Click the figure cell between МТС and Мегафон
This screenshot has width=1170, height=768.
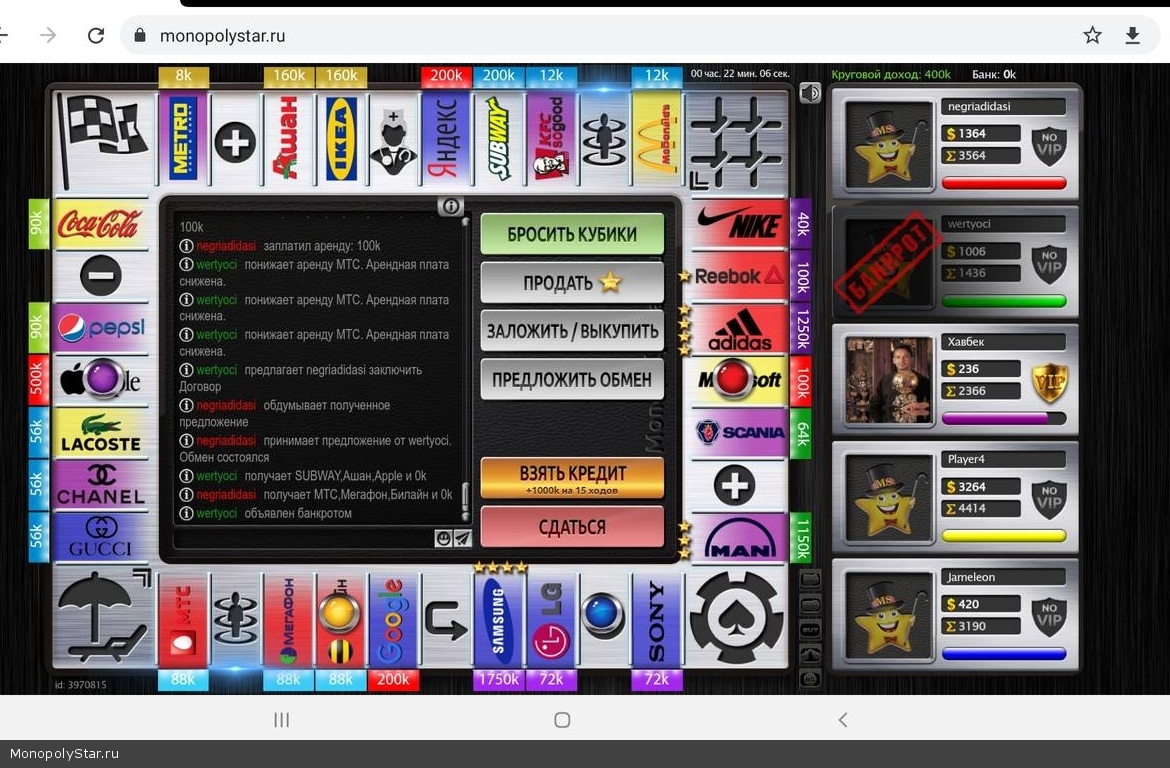235,619
